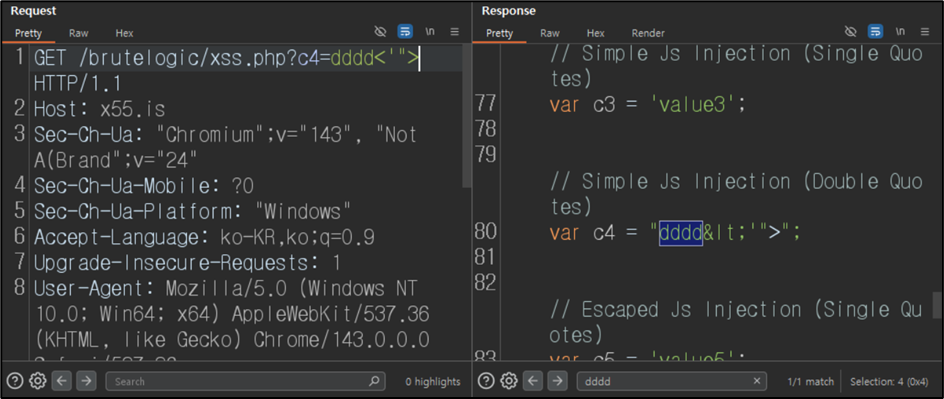Toggle line wrap icon in Request panel
Viewport: 944px width, 399px height.
405,31
